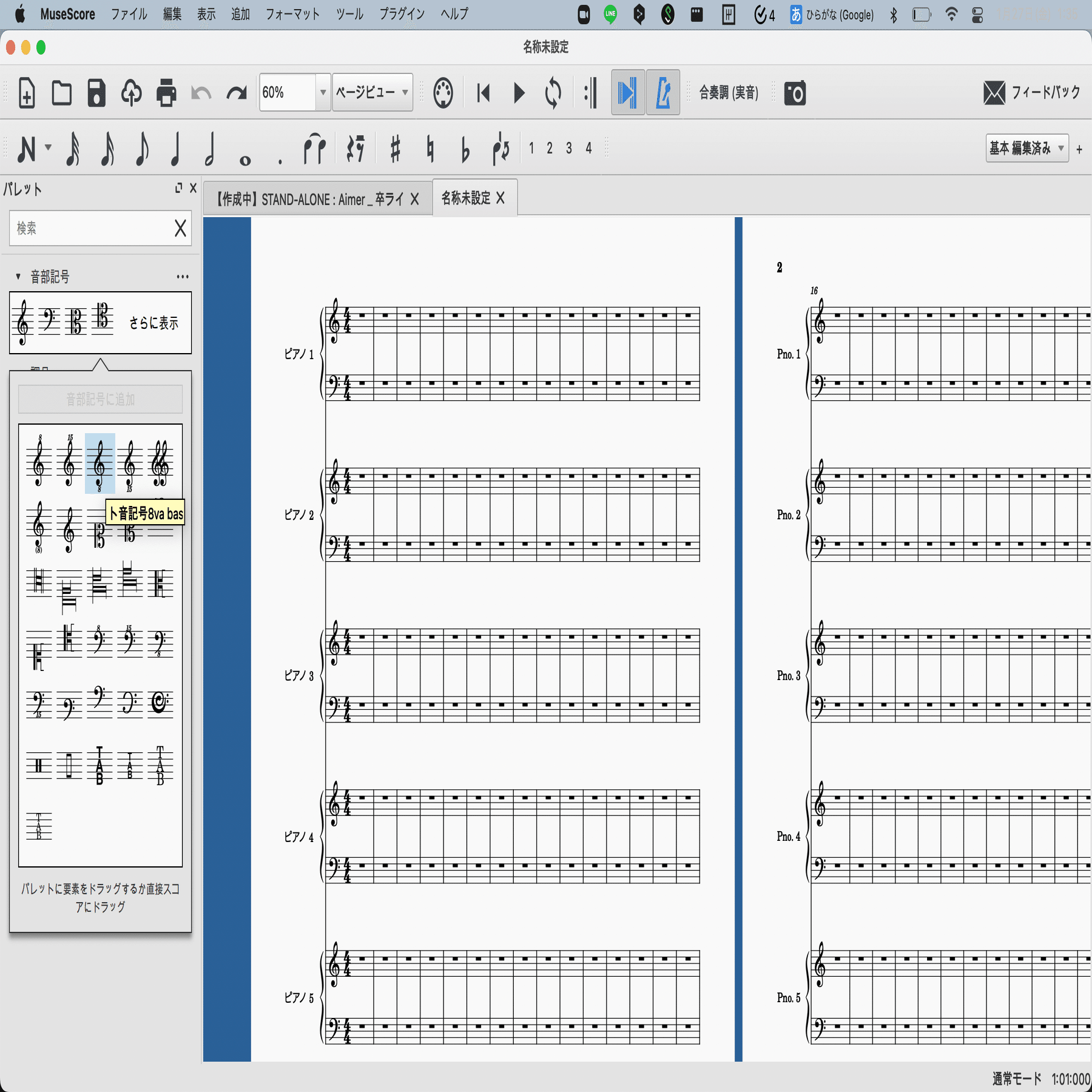
Task: Add augmentation dot
Action: click(280, 161)
